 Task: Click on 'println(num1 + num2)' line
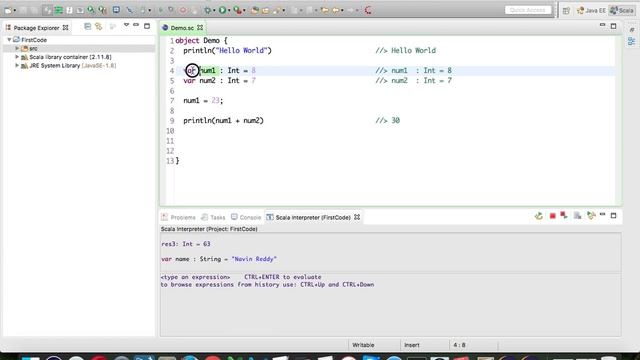tap(223, 120)
